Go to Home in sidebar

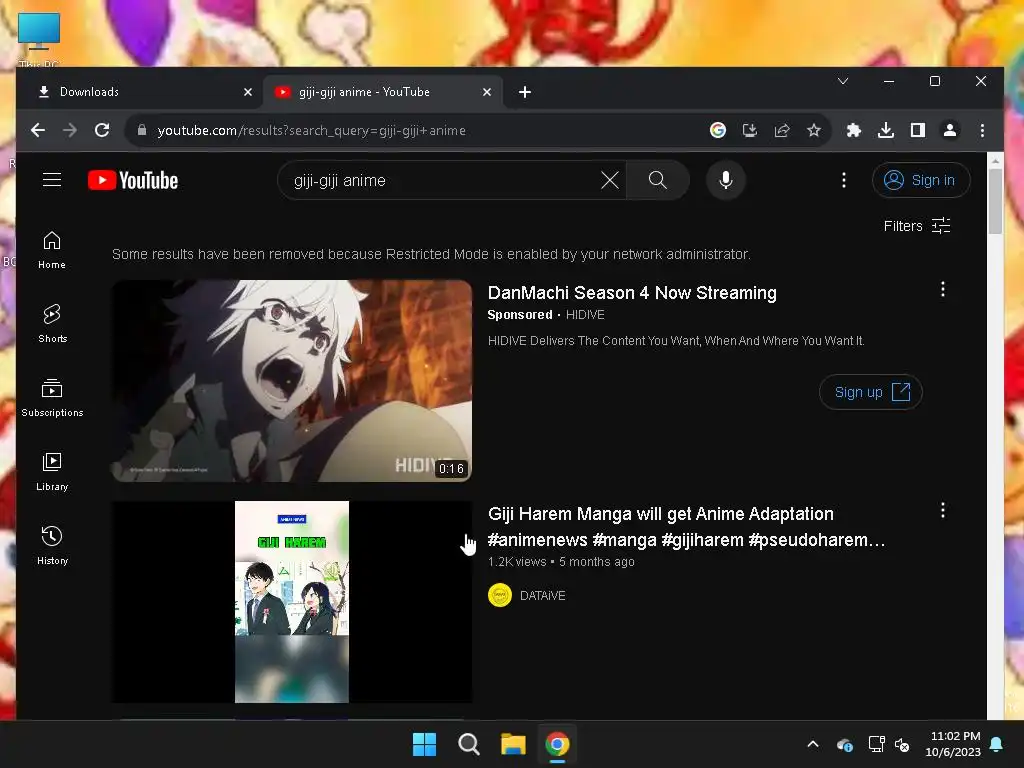(52, 250)
